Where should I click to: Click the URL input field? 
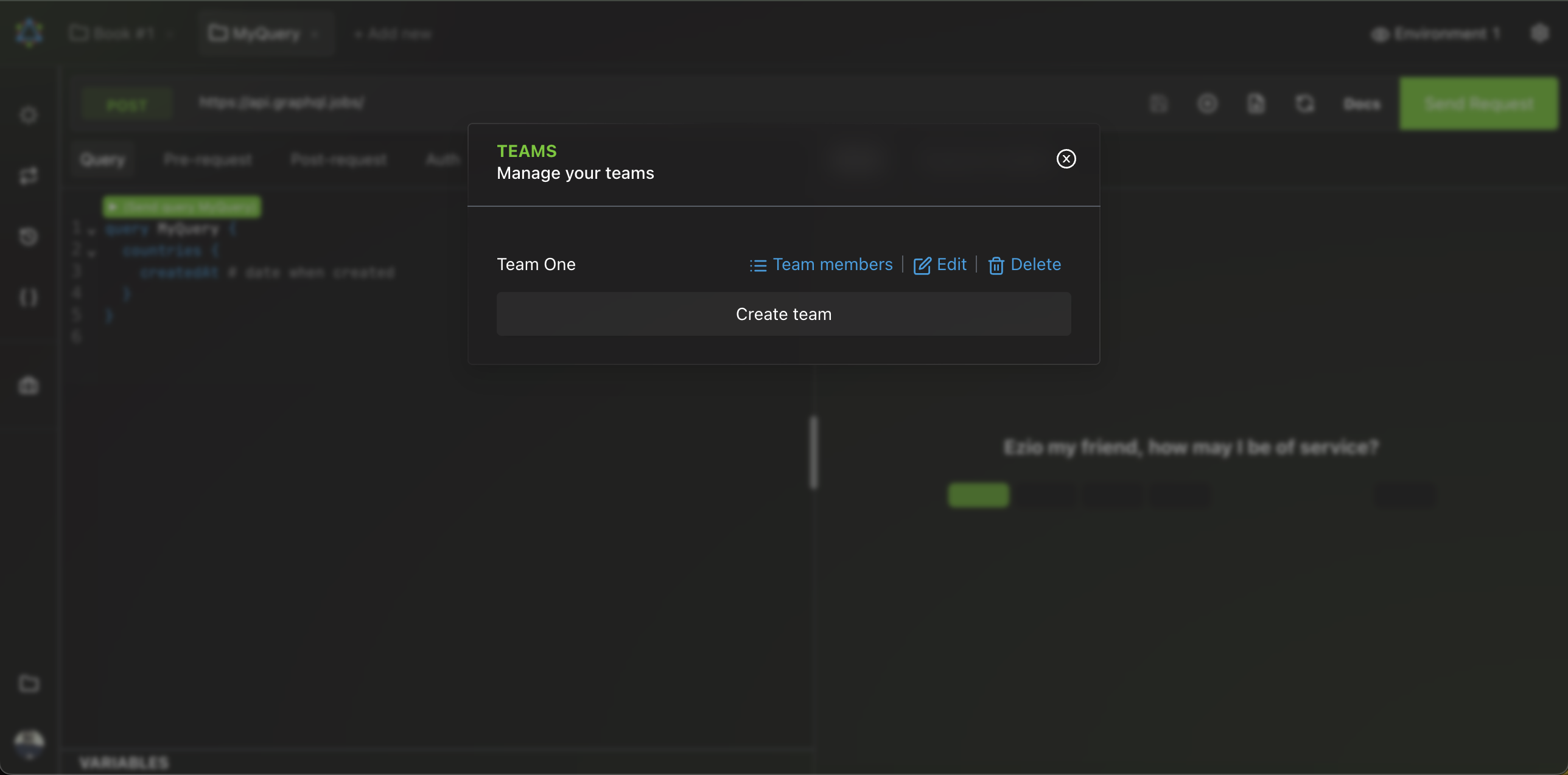[x=282, y=103]
